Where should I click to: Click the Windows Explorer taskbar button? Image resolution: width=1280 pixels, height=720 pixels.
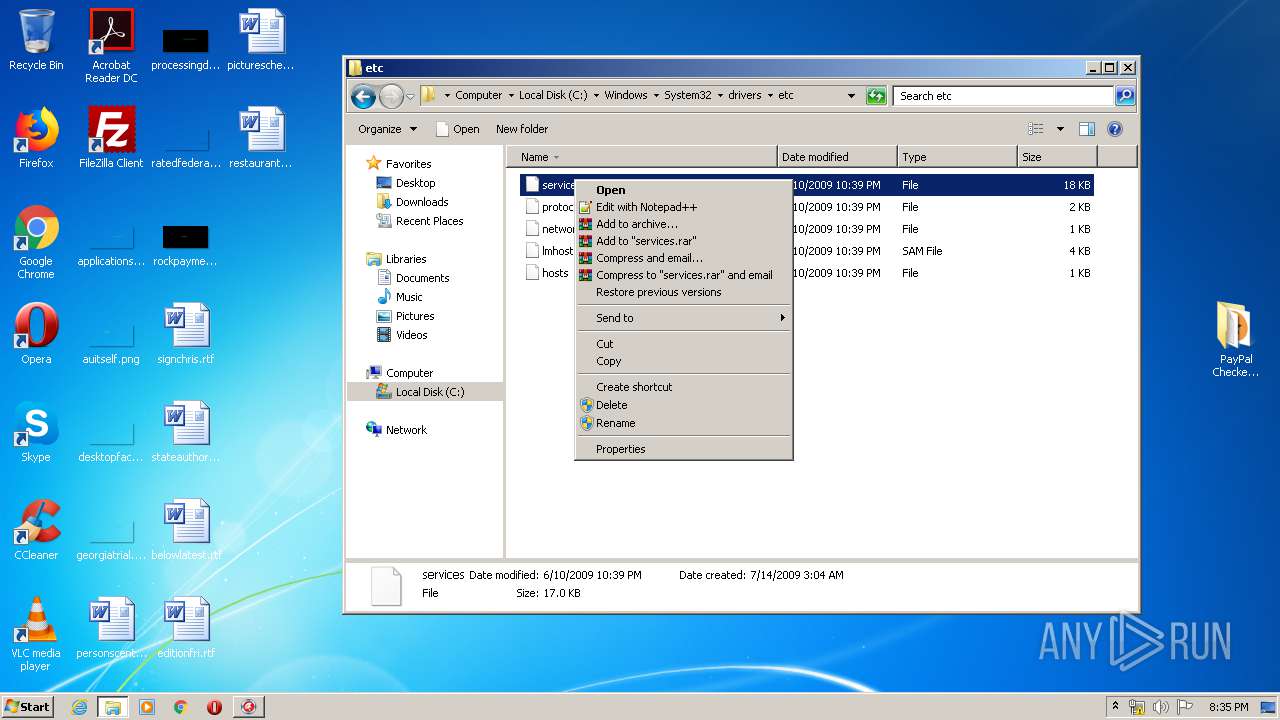click(112, 707)
